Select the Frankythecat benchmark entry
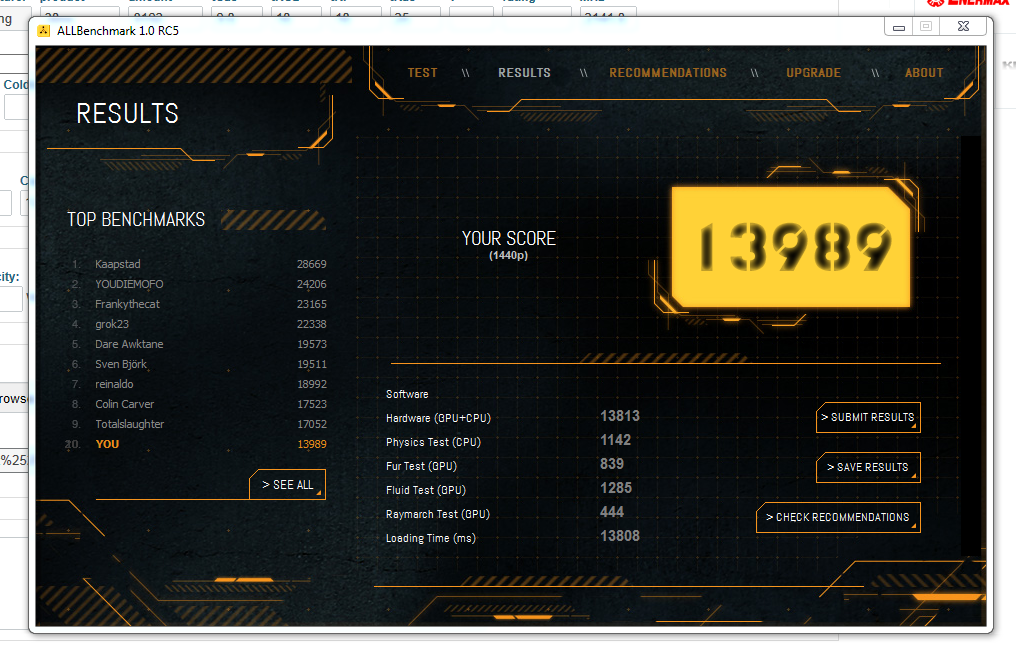1016x657 pixels. [x=199, y=305]
